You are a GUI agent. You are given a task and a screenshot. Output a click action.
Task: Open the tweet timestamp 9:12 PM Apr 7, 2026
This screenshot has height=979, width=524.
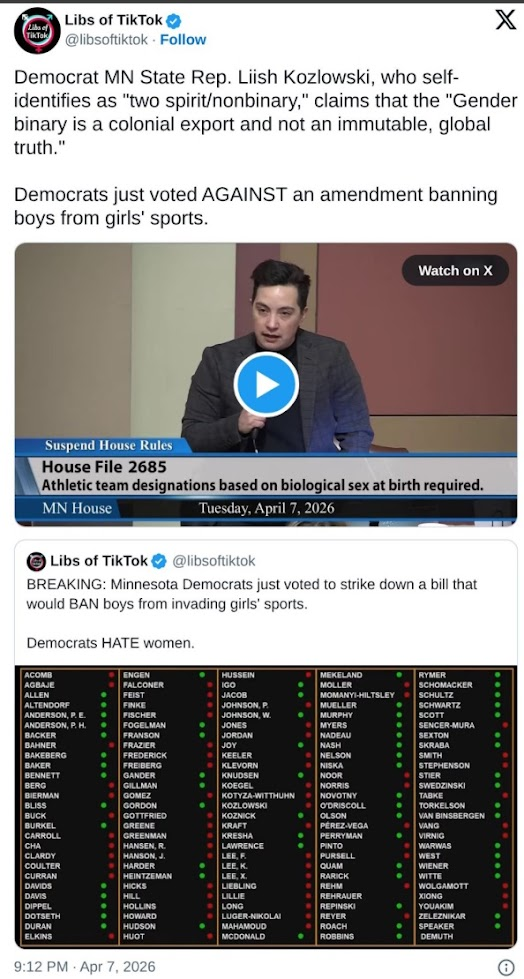(x=84, y=967)
